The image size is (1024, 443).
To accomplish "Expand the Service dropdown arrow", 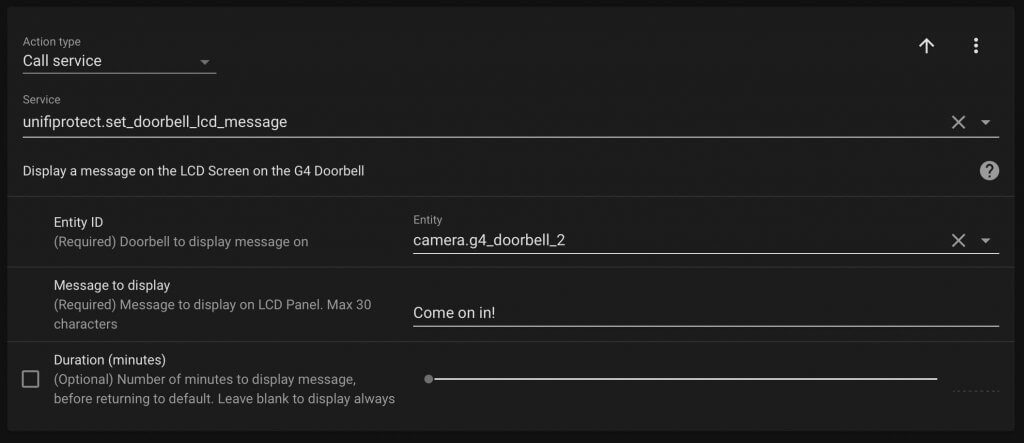I will pos(986,122).
